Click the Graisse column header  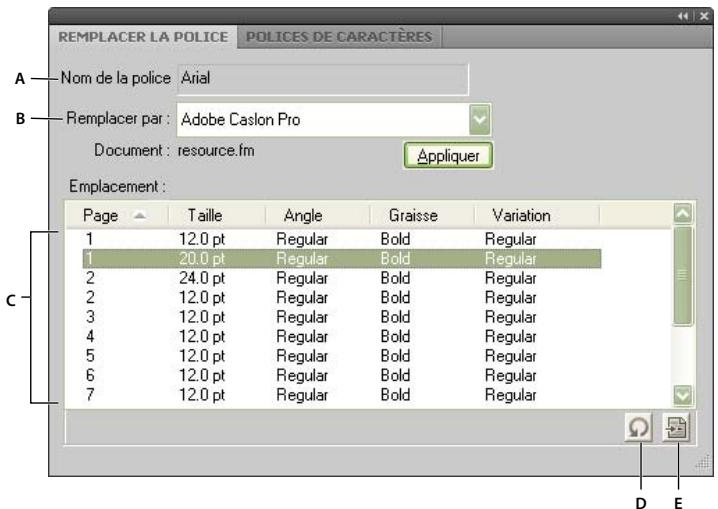click(422, 216)
